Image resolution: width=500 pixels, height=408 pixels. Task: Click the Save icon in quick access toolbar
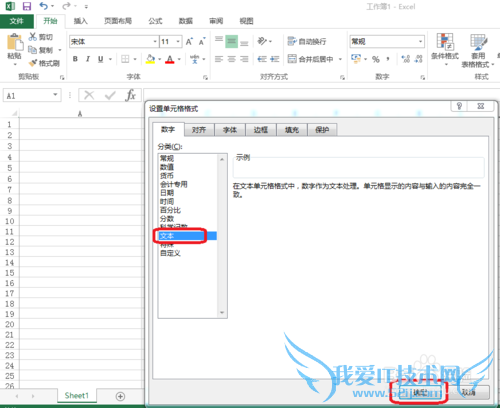point(27,6)
